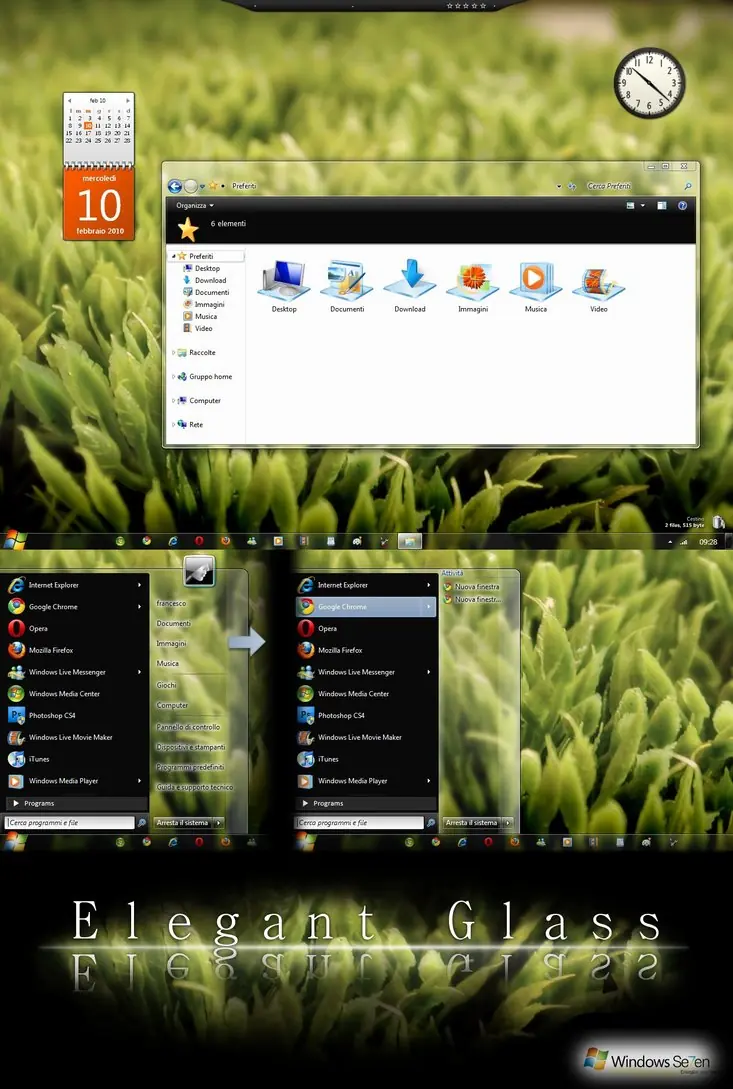Toggle the preview pane in Explorer
733x1089 pixels.
(661, 206)
